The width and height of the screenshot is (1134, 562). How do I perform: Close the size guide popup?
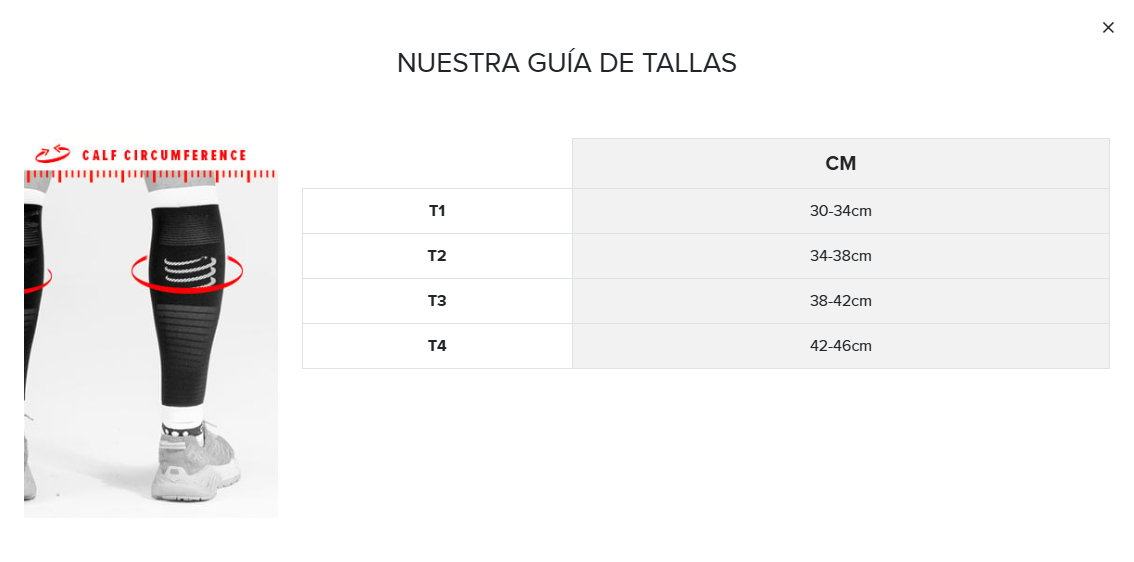pos(1108,28)
